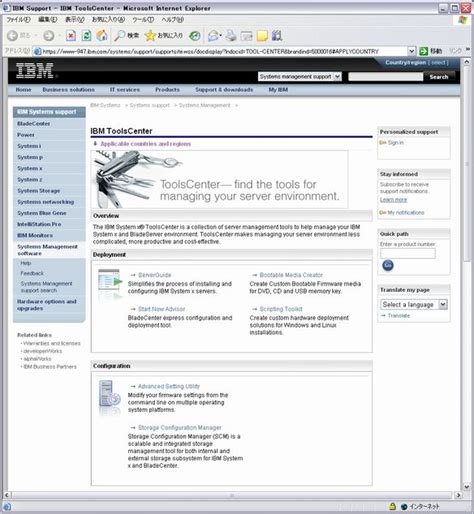Open the address bar history dropdown arrow
Viewport: 474px width, 514px height.
click(x=411, y=51)
